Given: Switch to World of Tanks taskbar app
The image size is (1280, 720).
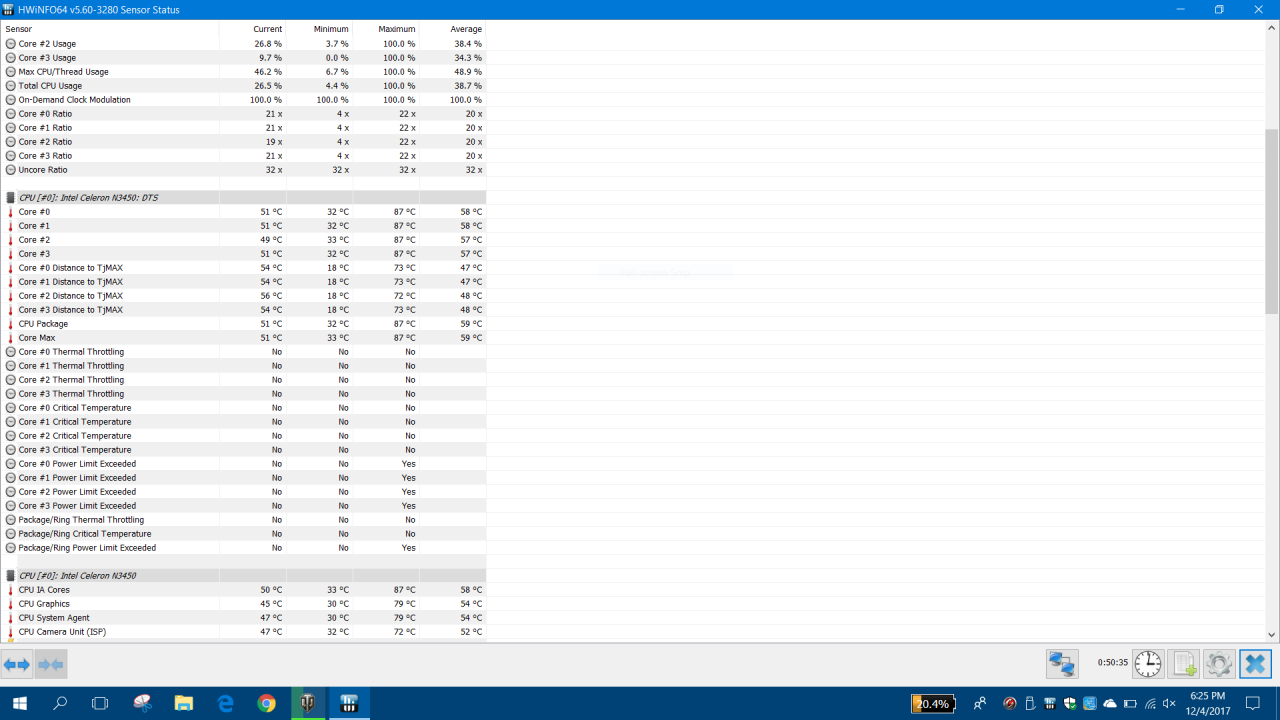Looking at the screenshot, I should [308, 703].
